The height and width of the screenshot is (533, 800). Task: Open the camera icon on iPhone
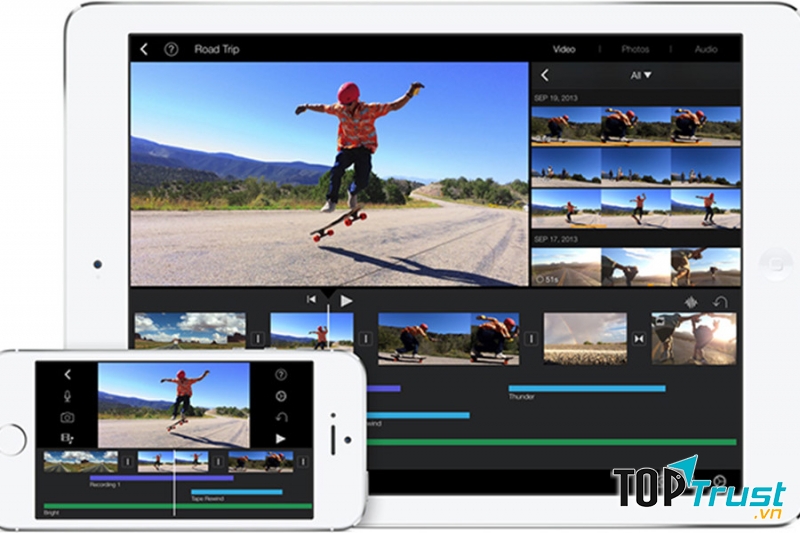coord(67,418)
